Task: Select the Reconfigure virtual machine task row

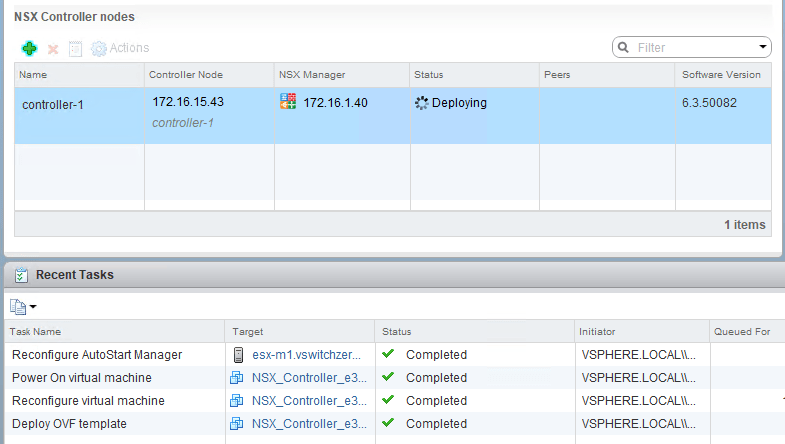Action: coord(88,400)
